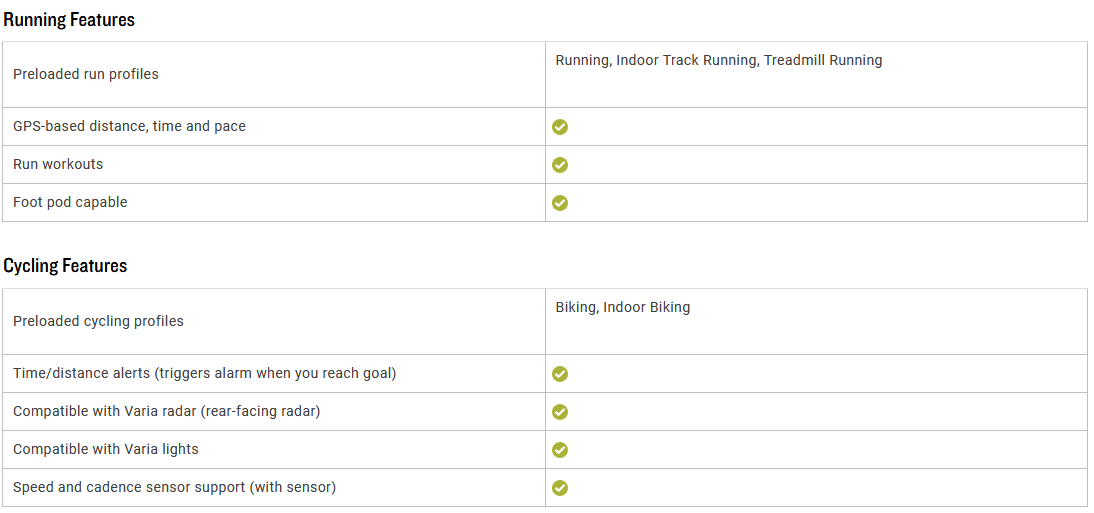Click the Varia radar compatibility checkmark icon

click(x=560, y=412)
